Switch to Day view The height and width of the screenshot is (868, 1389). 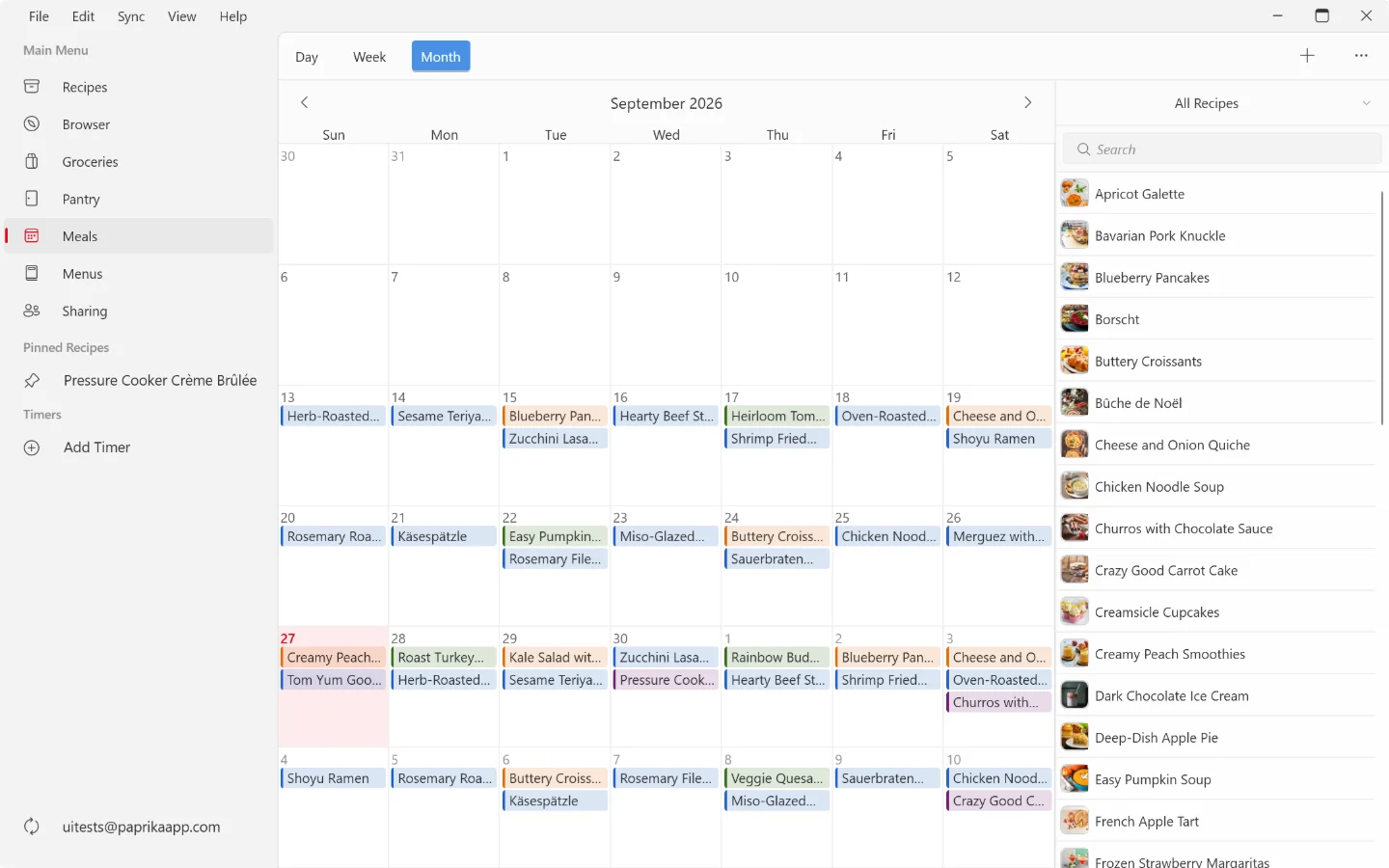point(307,57)
